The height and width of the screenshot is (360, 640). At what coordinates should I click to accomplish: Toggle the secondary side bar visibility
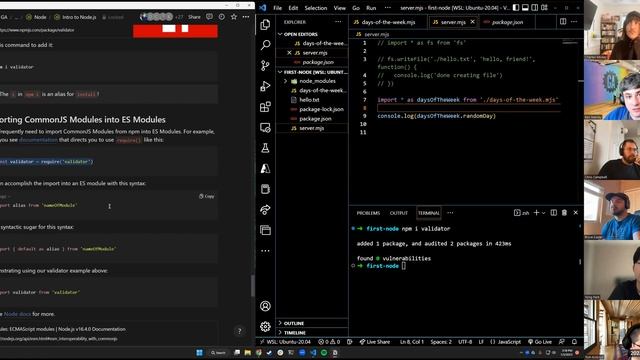(x=535, y=8)
